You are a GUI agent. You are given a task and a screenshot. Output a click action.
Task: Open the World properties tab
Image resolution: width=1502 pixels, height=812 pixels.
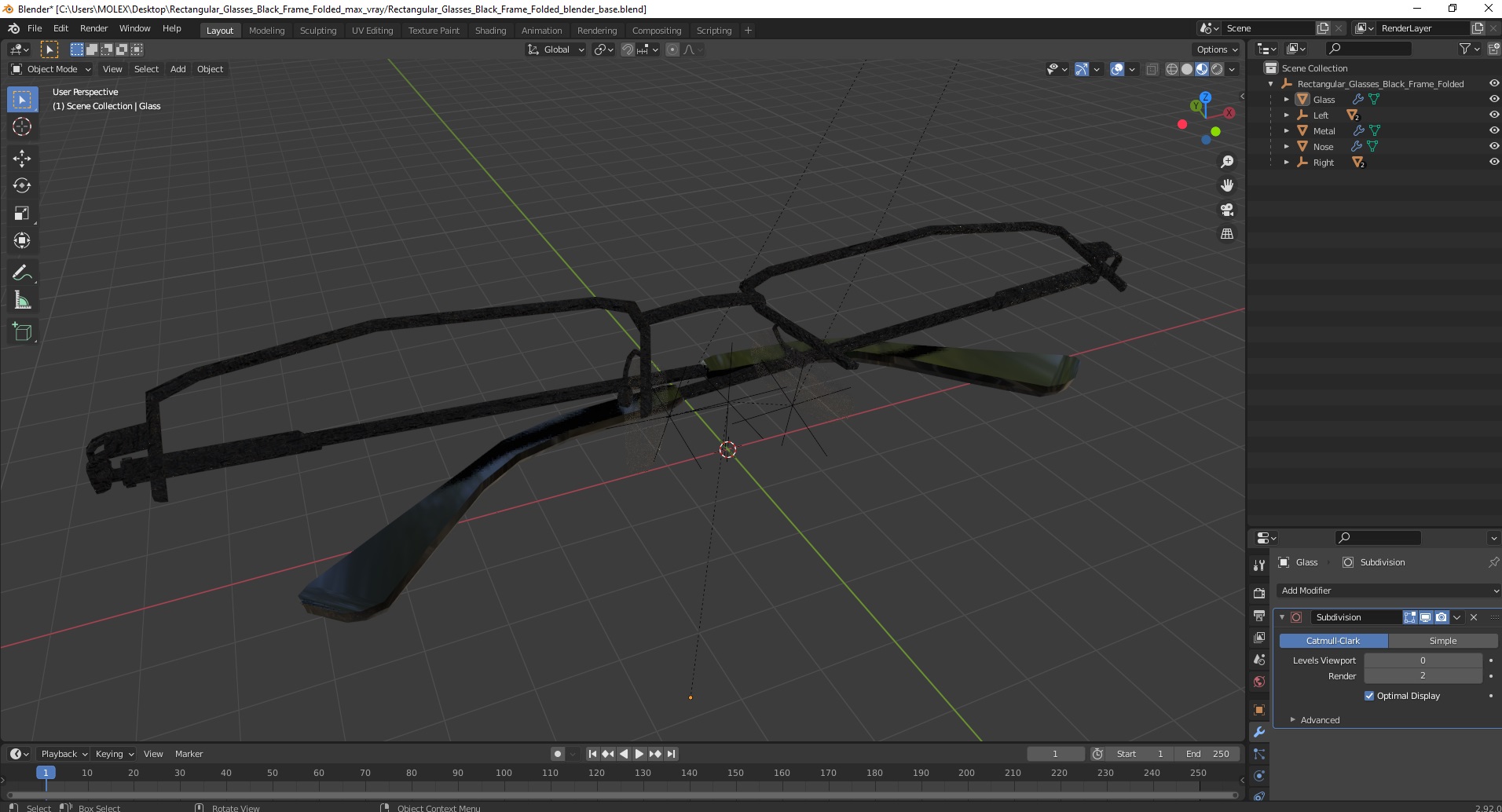click(x=1259, y=682)
